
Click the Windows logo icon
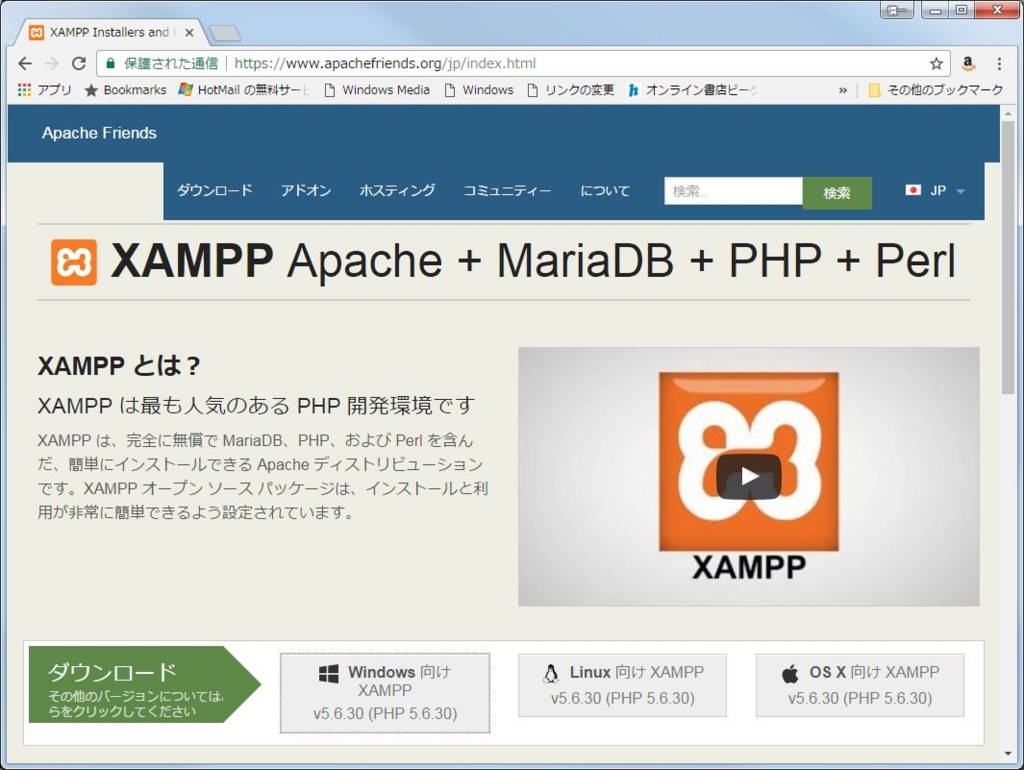point(328,673)
